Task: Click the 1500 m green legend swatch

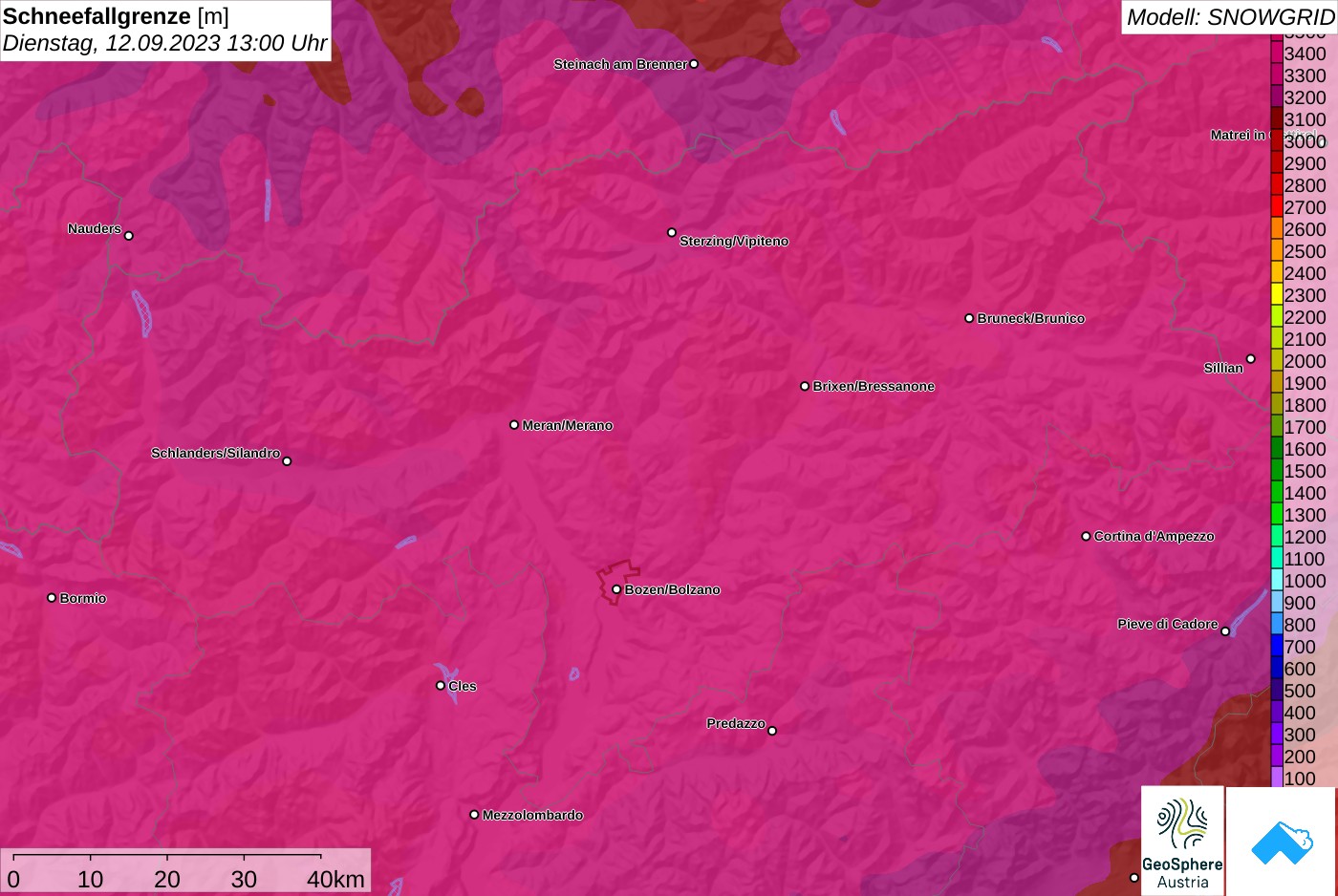Action: pyautogui.click(x=1277, y=470)
